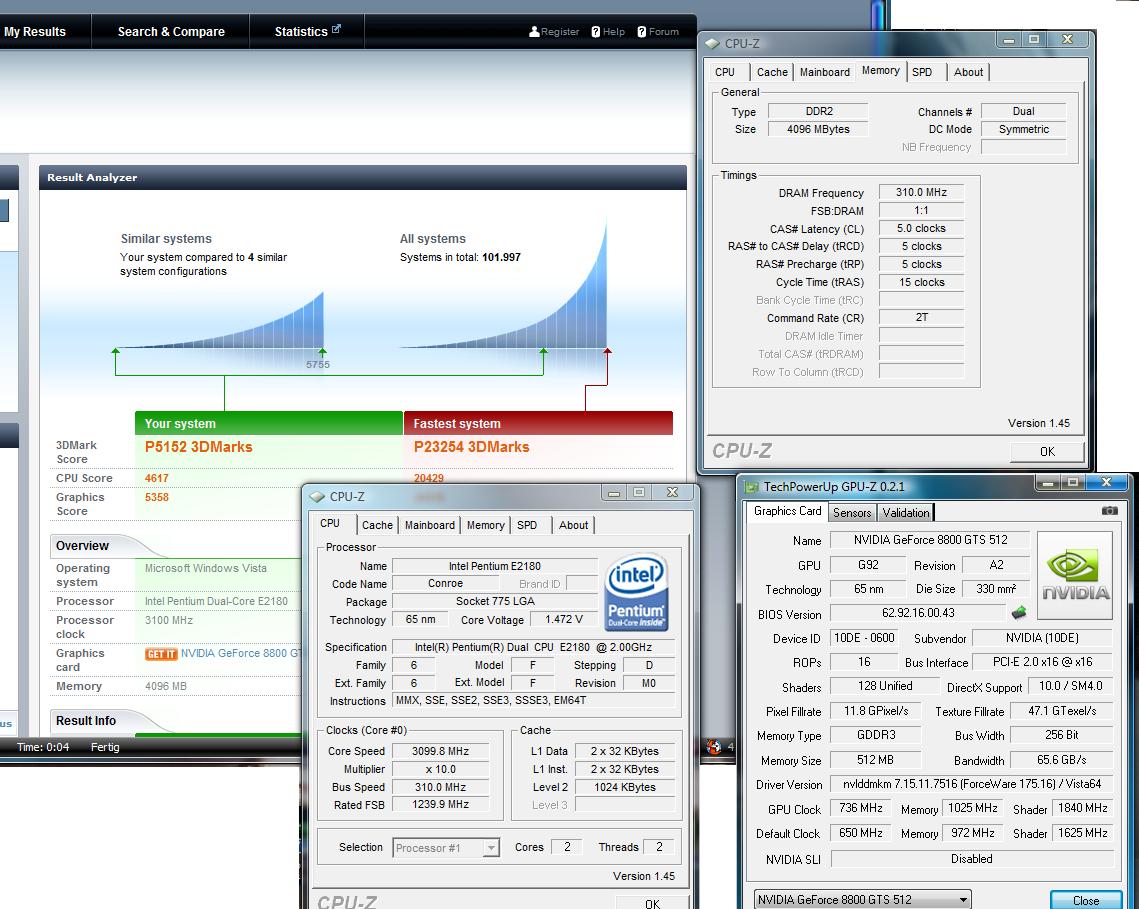Click the NVIDIA GeForce 8800 graphics card link
Image resolution: width=1139 pixels, height=909 pixels.
pyautogui.click(x=241, y=653)
